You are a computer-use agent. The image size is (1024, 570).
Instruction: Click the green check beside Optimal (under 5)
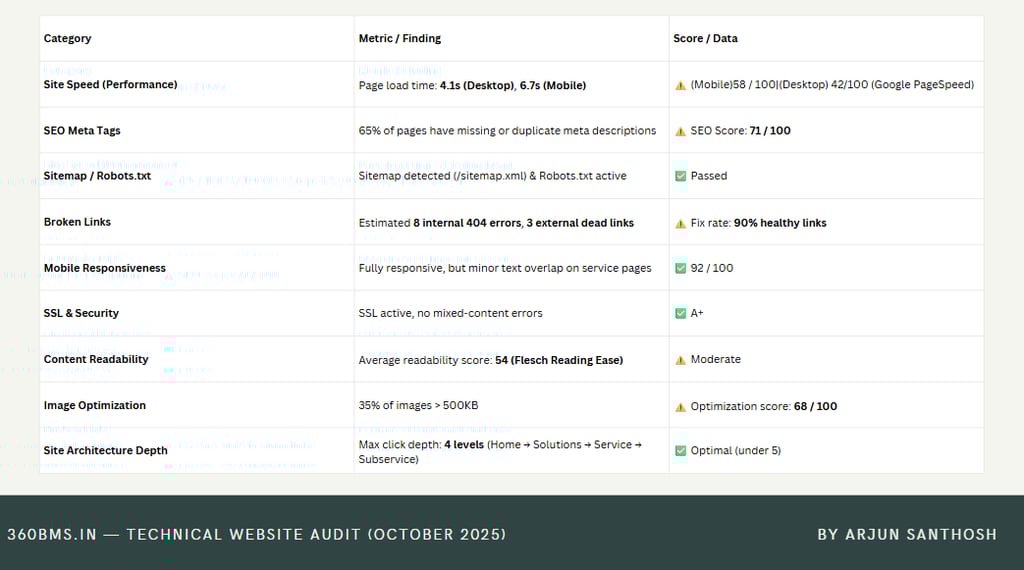point(680,451)
